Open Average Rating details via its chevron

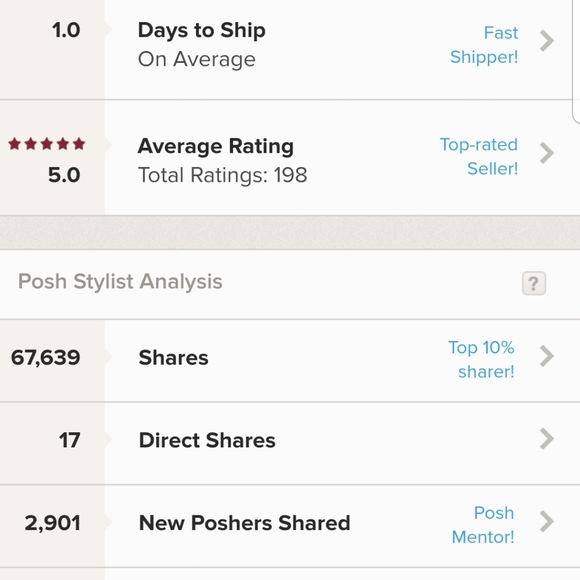547,153
